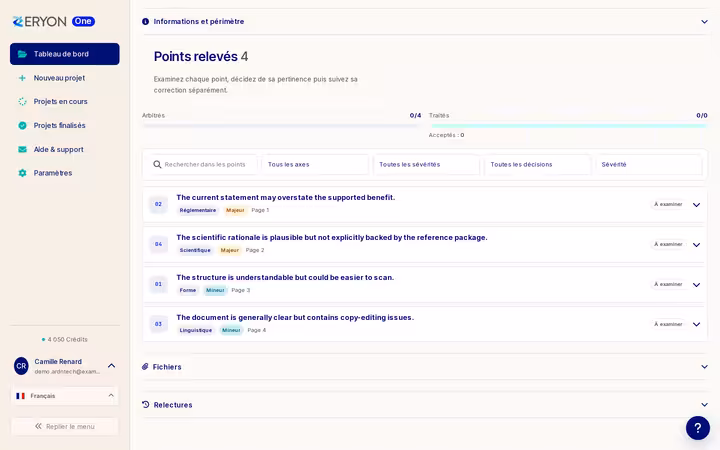Click number badge 02
The height and width of the screenshot is (450, 720).
click(x=158, y=204)
